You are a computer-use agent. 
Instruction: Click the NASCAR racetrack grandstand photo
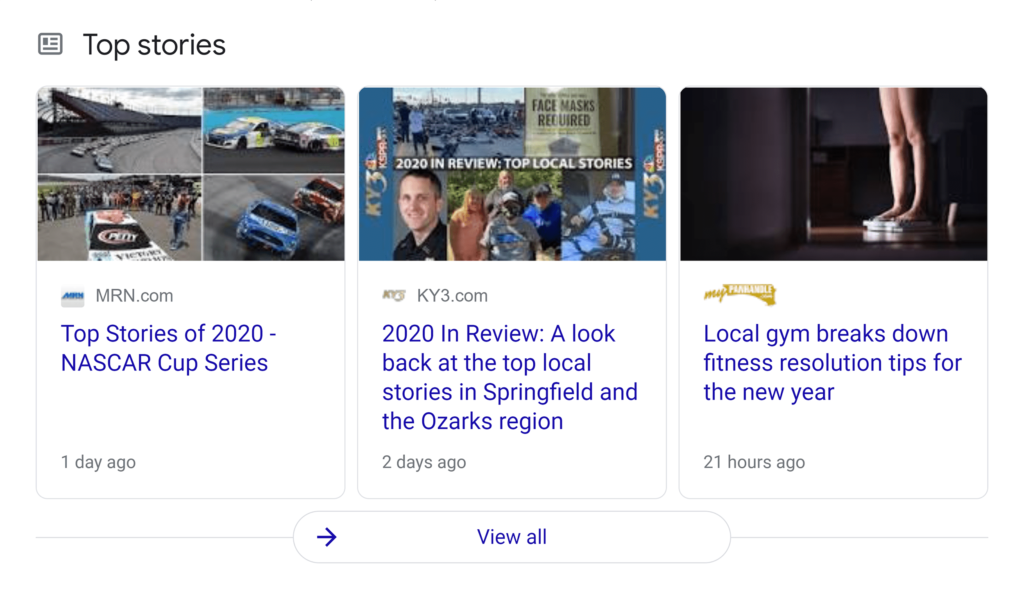(119, 130)
